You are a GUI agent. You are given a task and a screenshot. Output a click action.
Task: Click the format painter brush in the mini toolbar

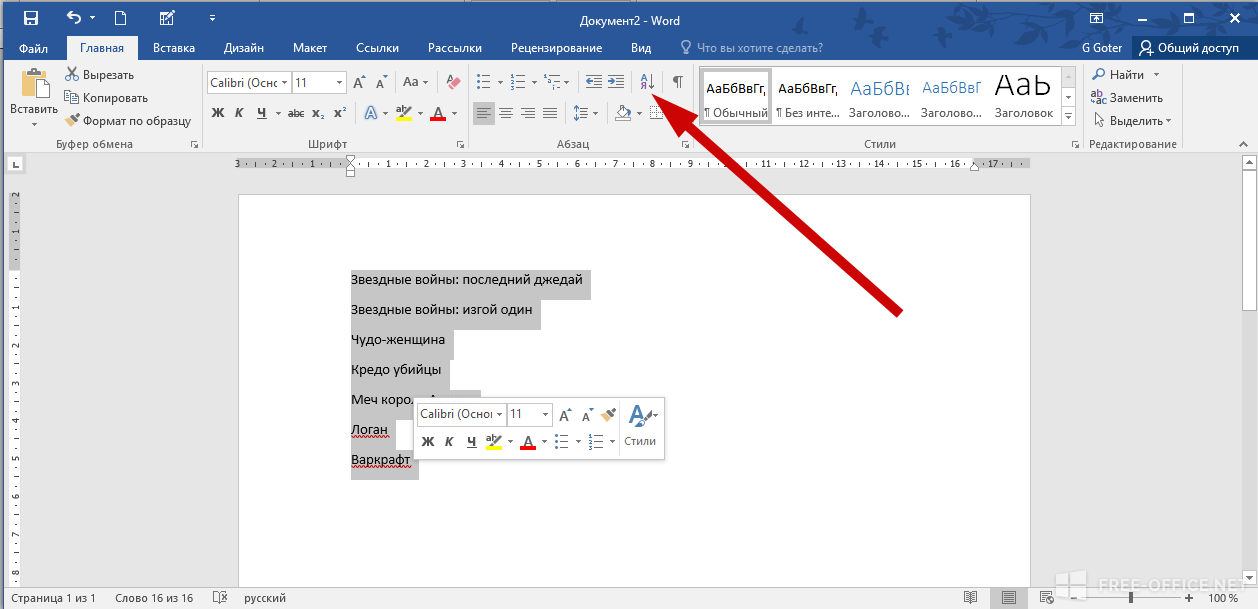pyautogui.click(x=608, y=414)
